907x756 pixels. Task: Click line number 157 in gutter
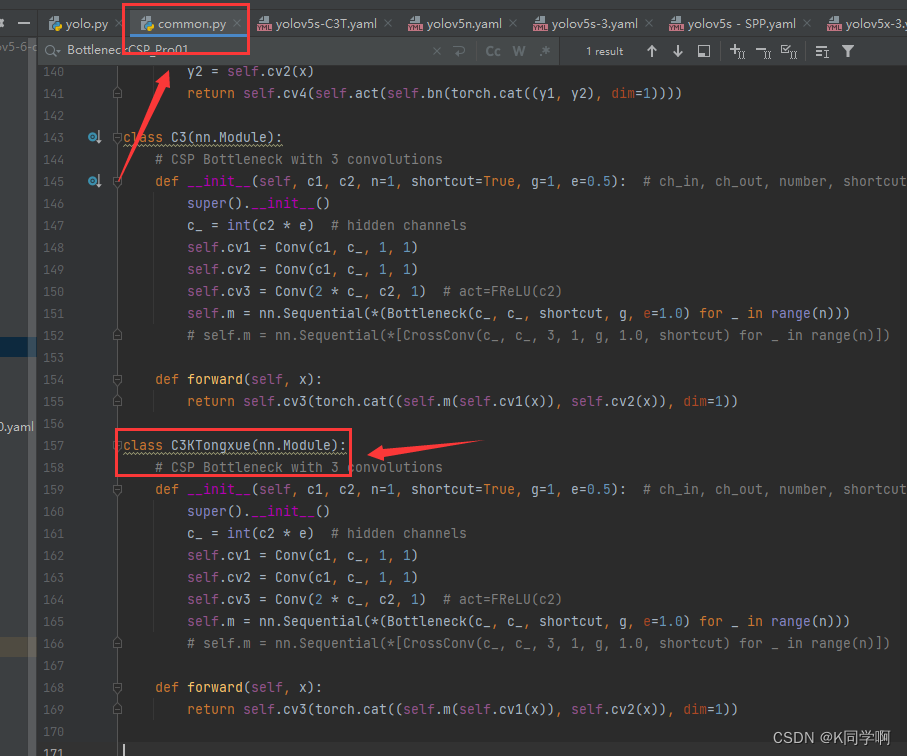pos(53,445)
